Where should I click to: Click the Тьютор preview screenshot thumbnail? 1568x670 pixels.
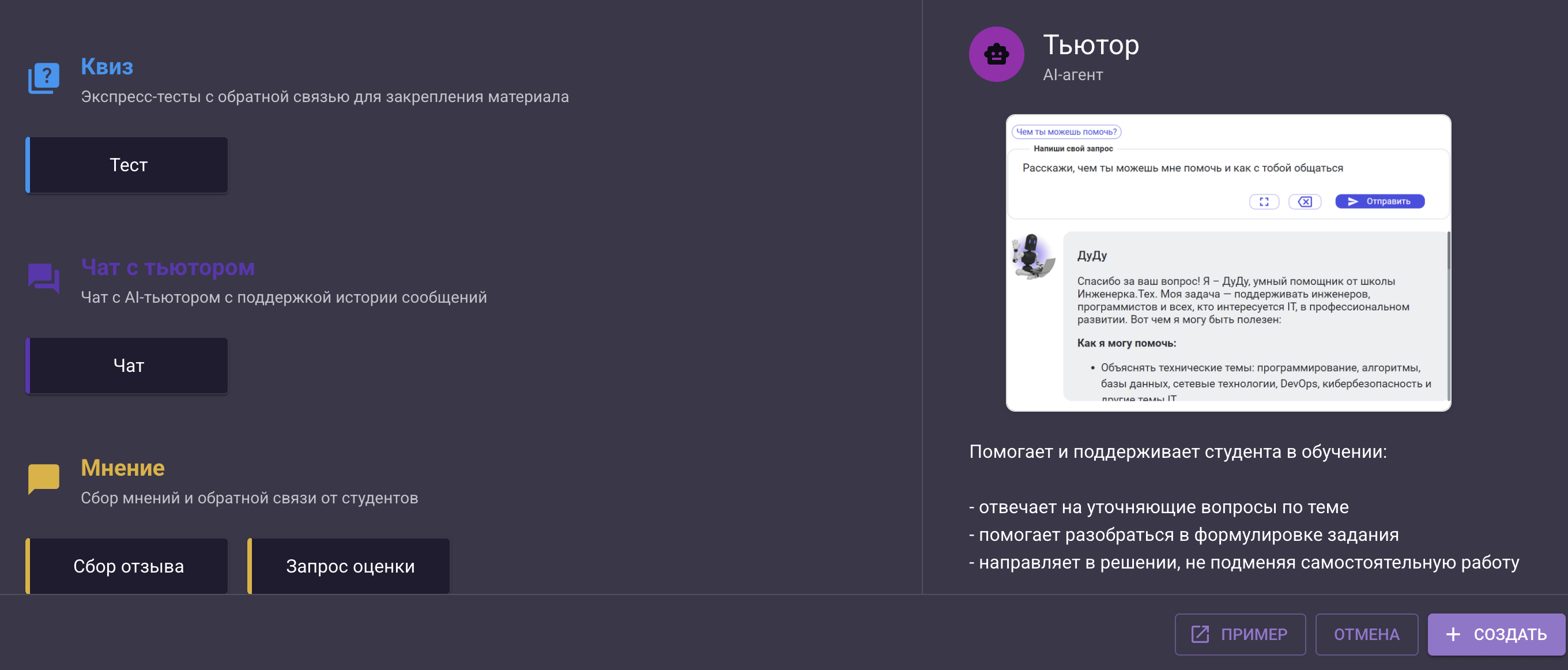tap(1228, 262)
